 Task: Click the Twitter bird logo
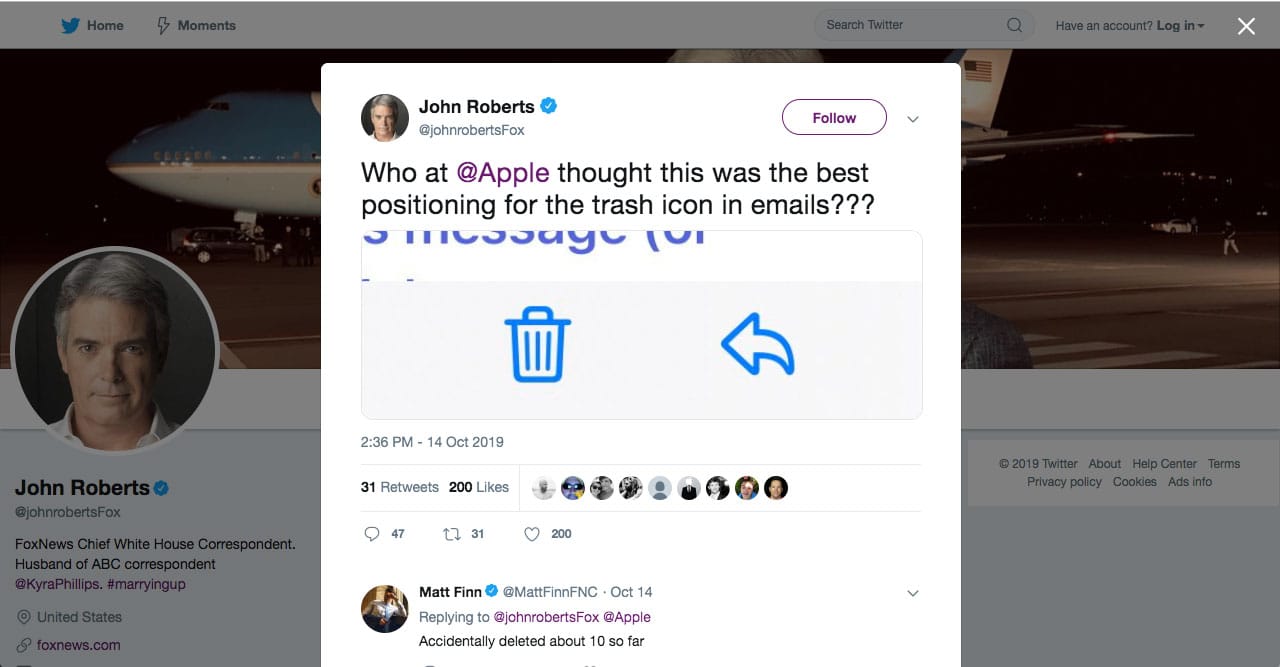(x=68, y=25)
